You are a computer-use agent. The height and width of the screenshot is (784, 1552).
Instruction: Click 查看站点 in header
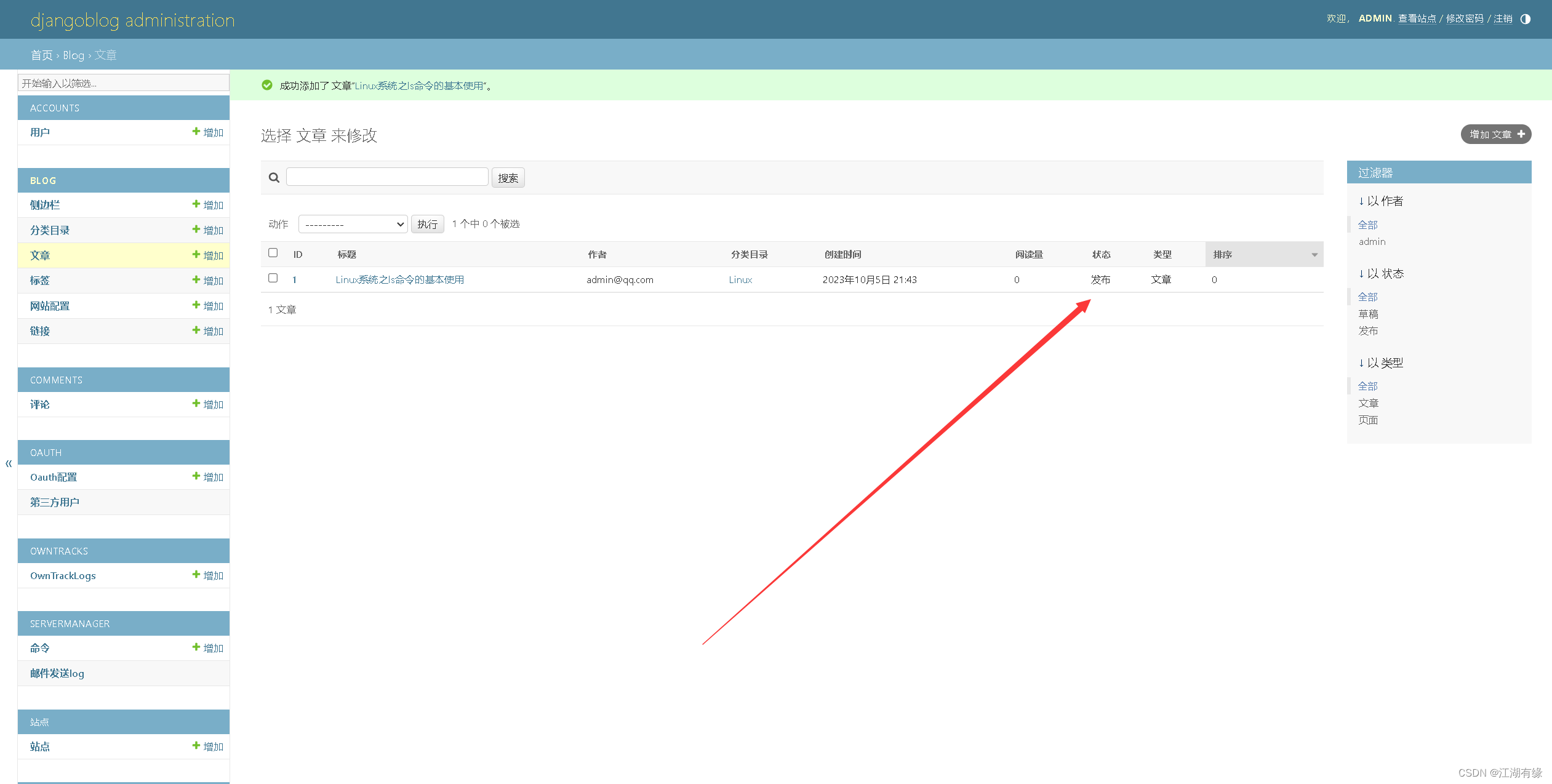(x=1417, y=19)
